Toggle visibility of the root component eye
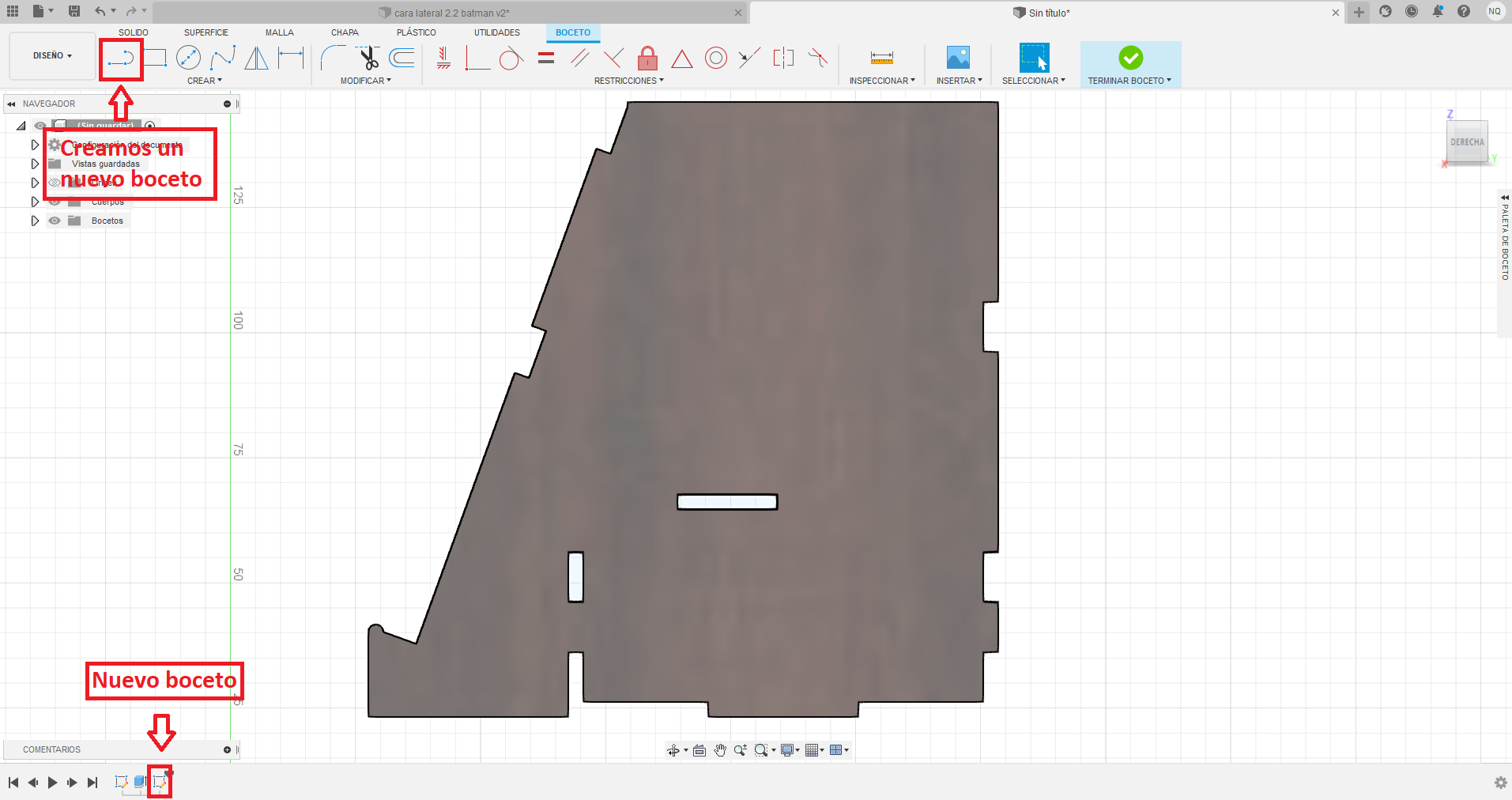This screenshot has height=800, width=1512. point(40,126)
